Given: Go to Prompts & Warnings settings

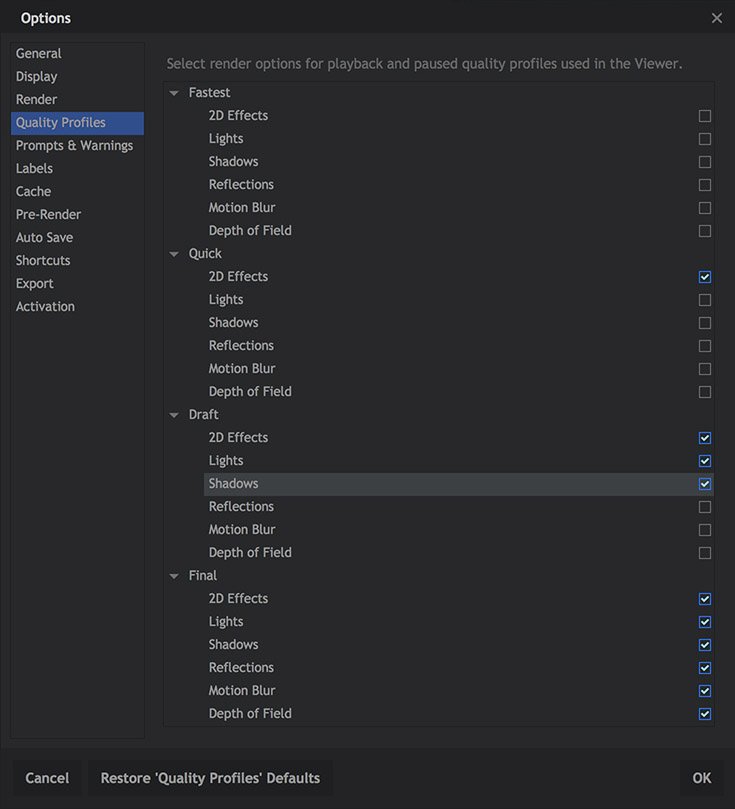Looking at the screenshot, I should (x=74, y=146).
